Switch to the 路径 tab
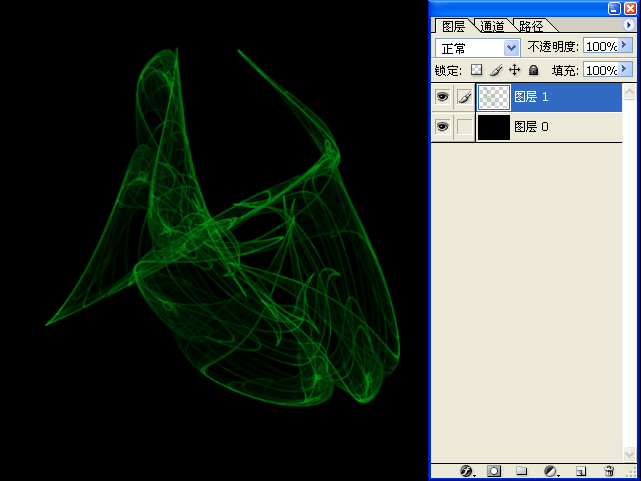641x481 pixels. (531, 26)
